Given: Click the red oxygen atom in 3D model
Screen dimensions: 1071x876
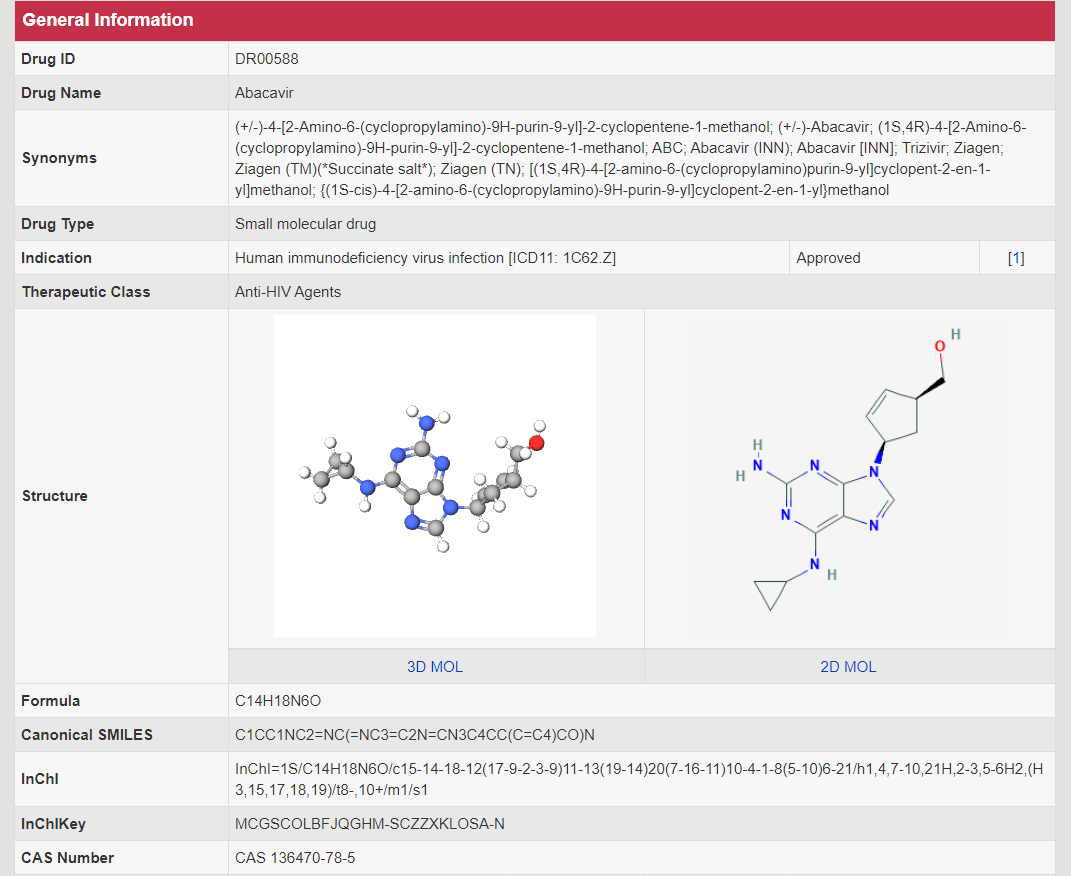Looking at the screenshot, I should 536,442.
